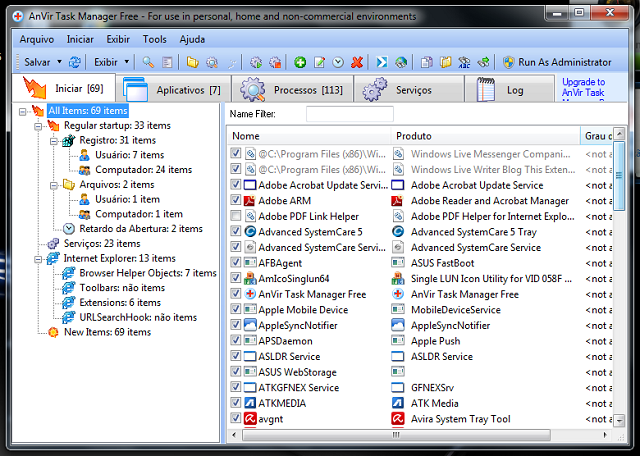Click the green plus add entry icon
This screenshot has height=456, width=640.
pos(300,62)
